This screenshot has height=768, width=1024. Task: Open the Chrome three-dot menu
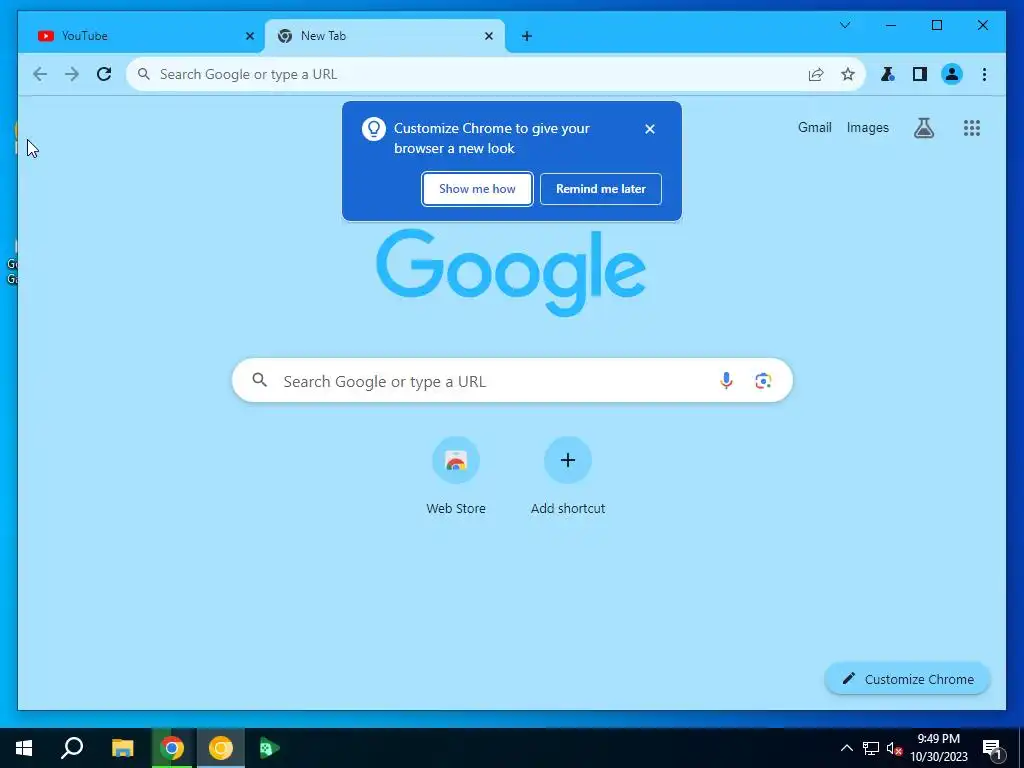coord(984,74)
